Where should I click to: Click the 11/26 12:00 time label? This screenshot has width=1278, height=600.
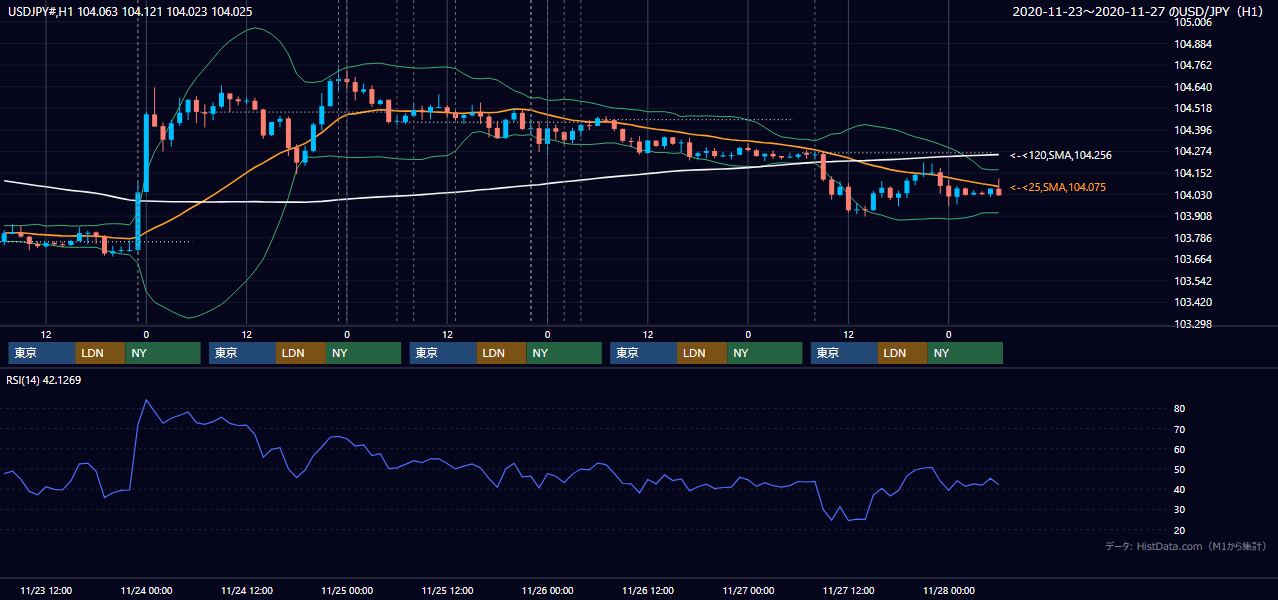point(647,590)
